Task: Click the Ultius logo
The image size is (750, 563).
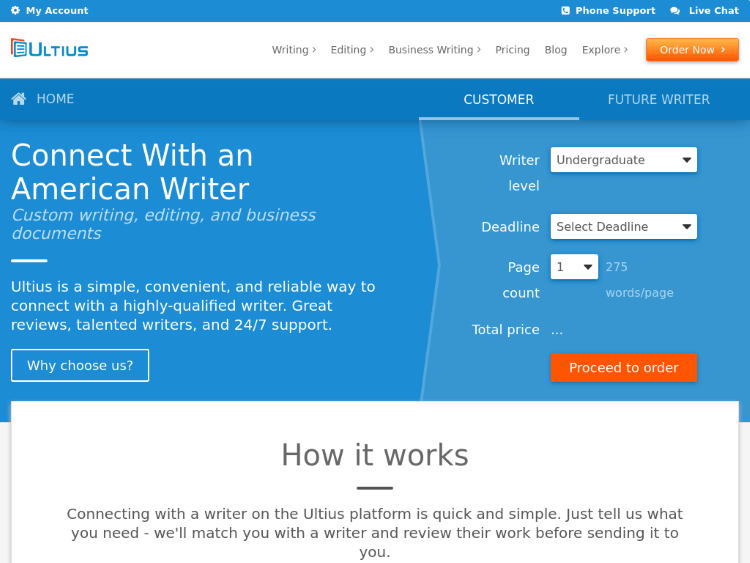Action: click(x=50, y=48)
